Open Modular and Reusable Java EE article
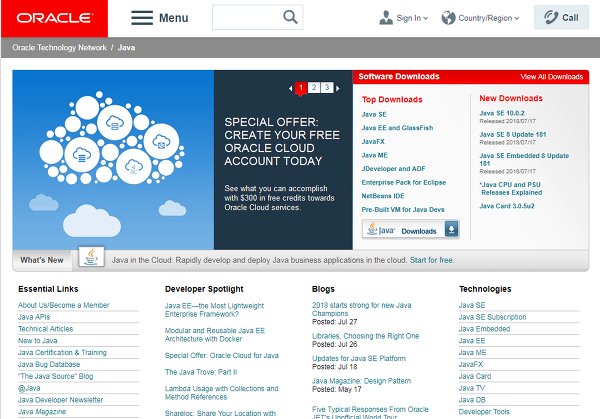 [x=215, y=335]
